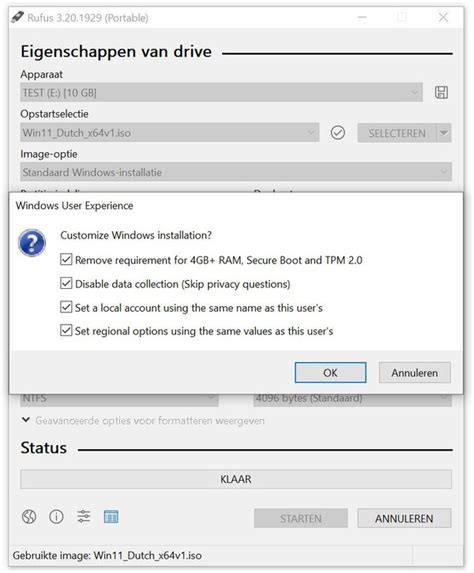Image resolution: width=474 pixels, height=573 pixels.
Task: Open language selection globe icon
Action: pos(29,517)
